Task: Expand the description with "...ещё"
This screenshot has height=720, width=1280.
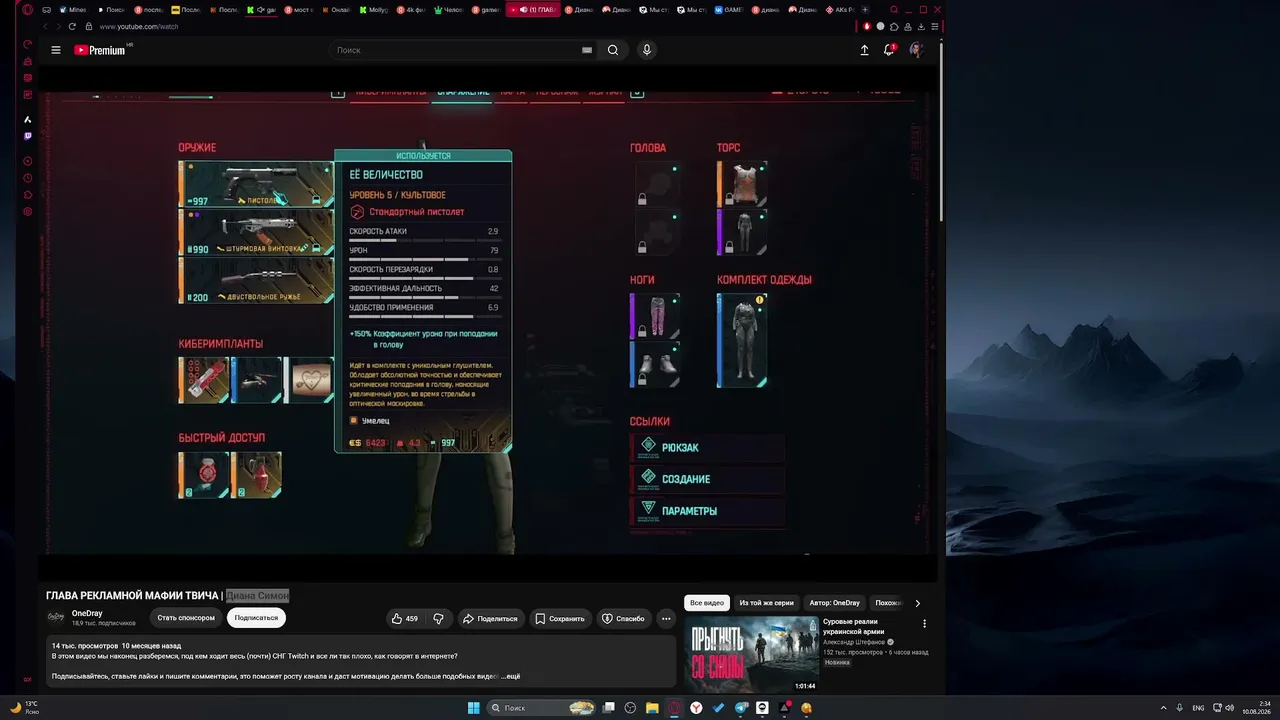Action: (x=510, y=676)
